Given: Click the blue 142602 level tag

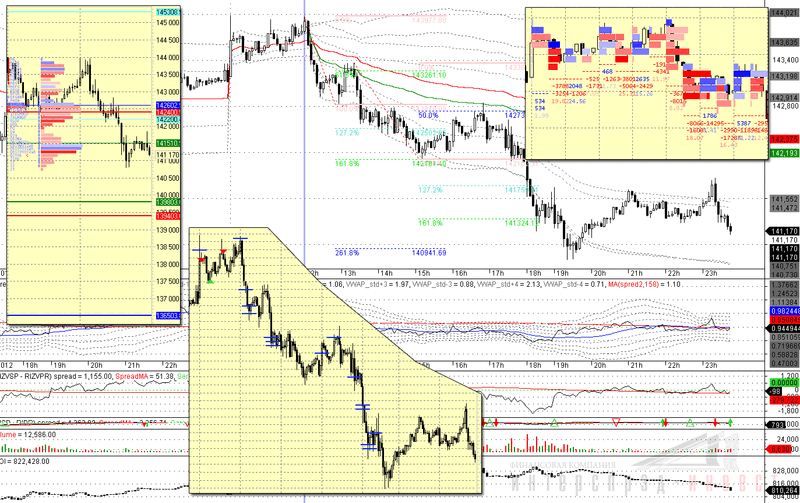Looking at the screenshot, I should (167, 106).
